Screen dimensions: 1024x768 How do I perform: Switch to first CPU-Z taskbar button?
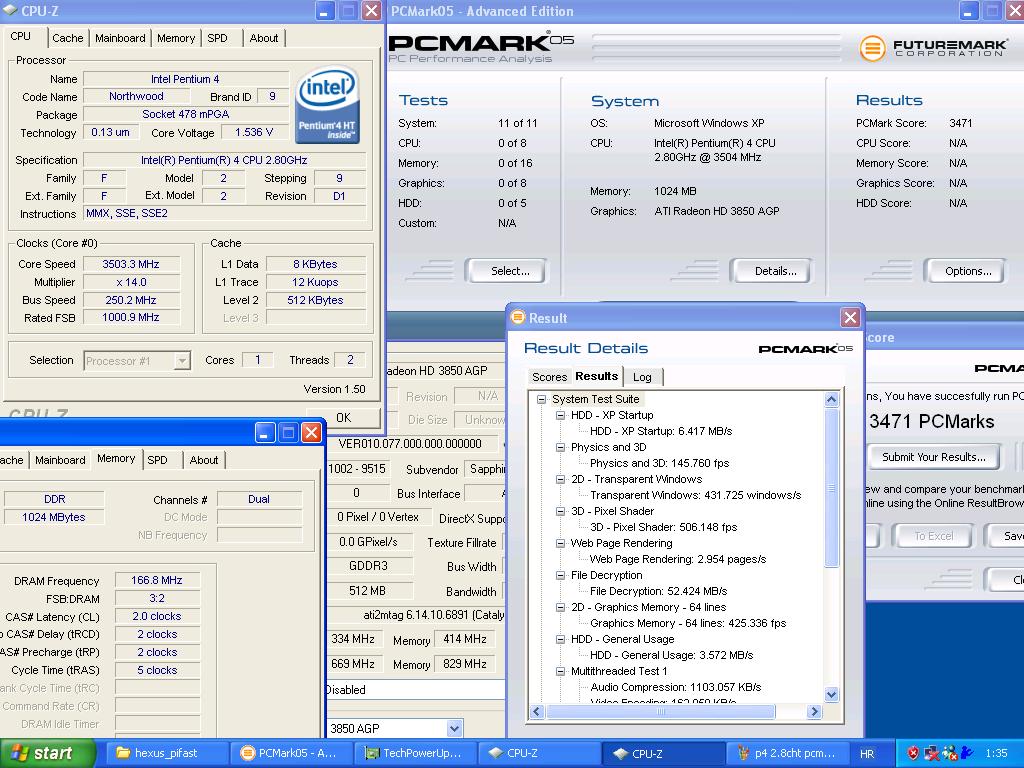539,754
